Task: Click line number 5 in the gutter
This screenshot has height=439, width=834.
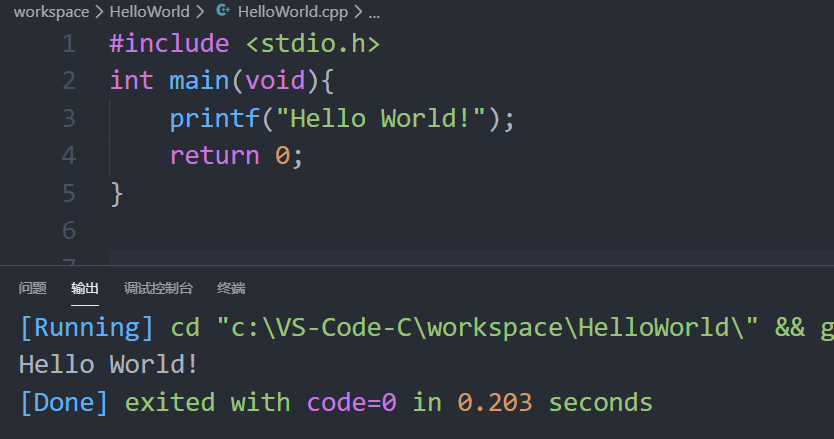Action: pyautogui.click(x=69, y=193)
